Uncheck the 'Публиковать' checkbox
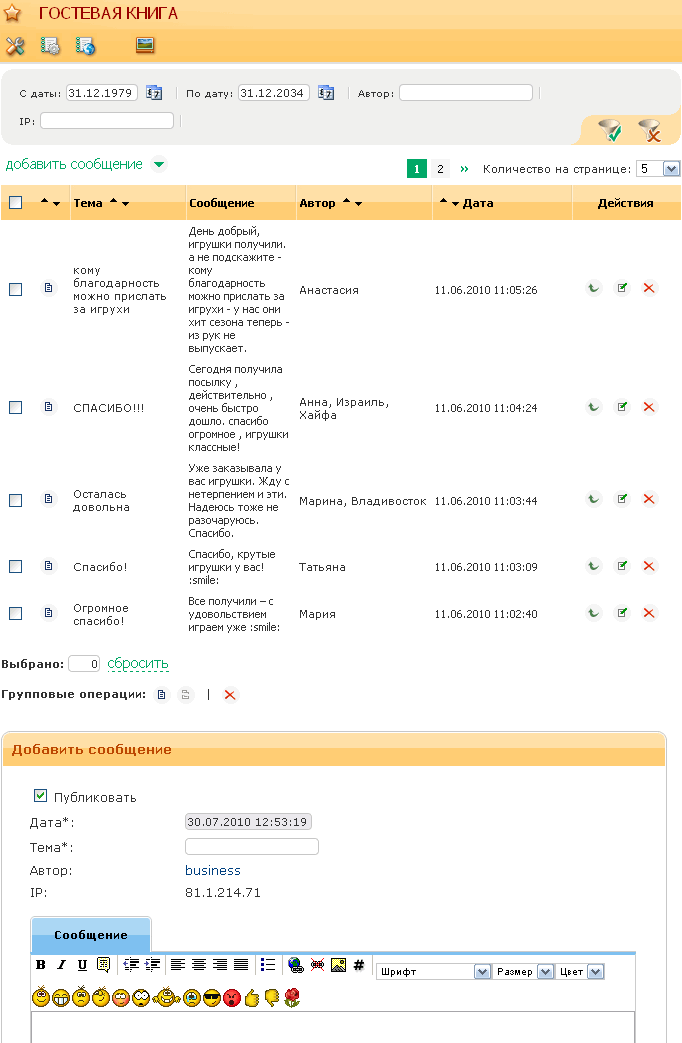Screen dimensions: 682x1043 click(x=41, y=796)
